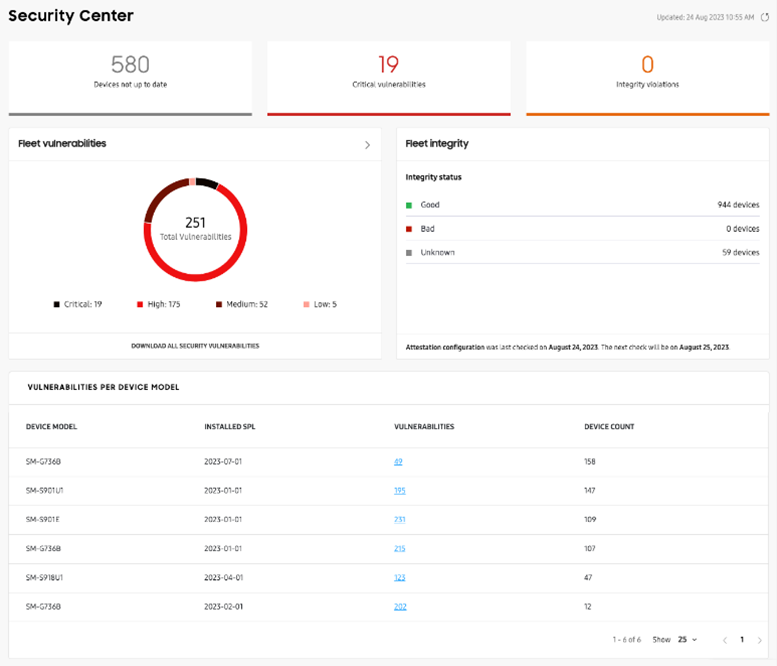The width and height of the screenshot is (777, 666).
Task: Open the Fleet vulnerabilities details chevron
Action: coord(367,145)
